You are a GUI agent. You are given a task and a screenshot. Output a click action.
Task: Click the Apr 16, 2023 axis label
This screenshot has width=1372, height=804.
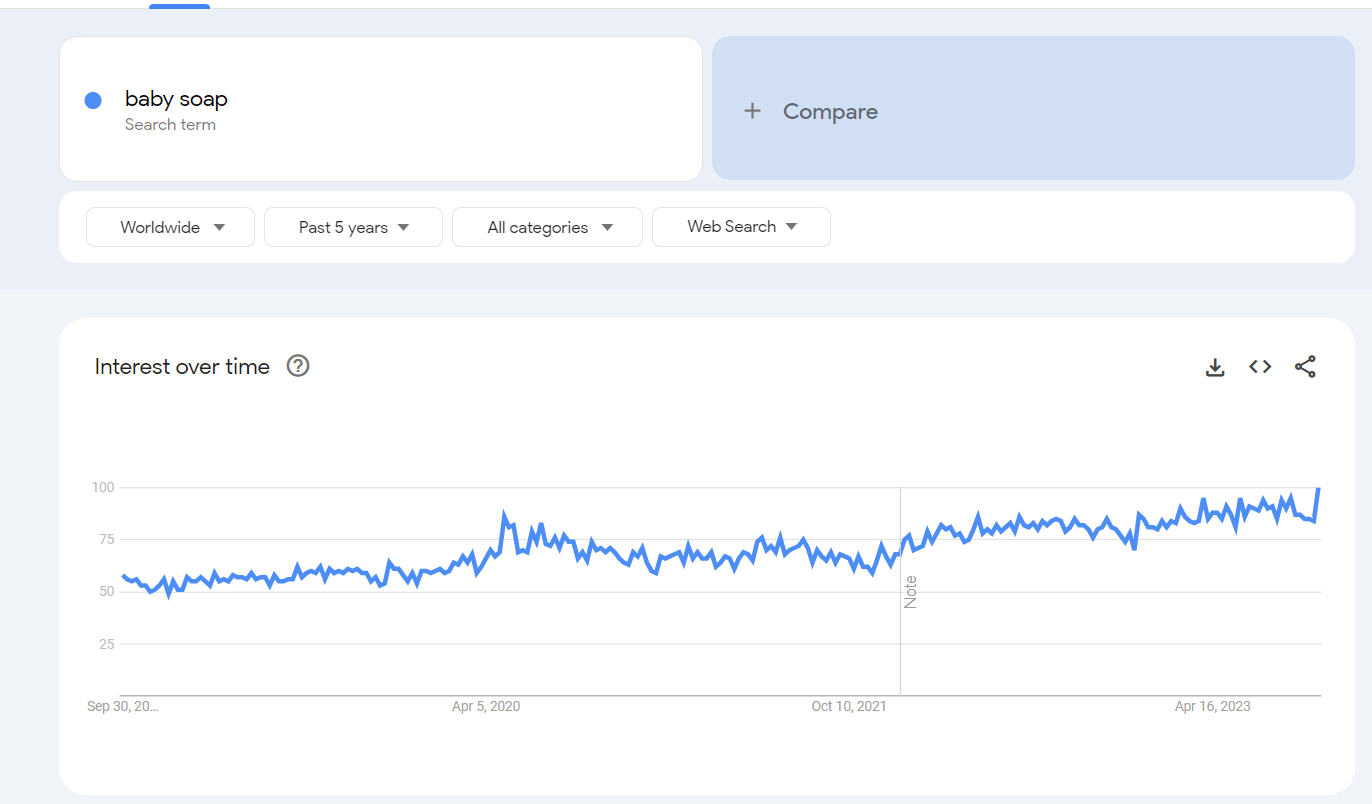[1212, 706]
